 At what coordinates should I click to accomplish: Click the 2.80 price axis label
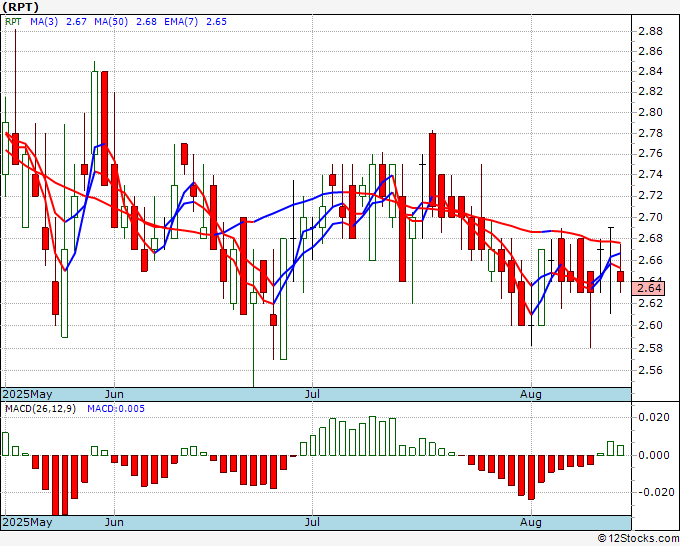point(651,112)
